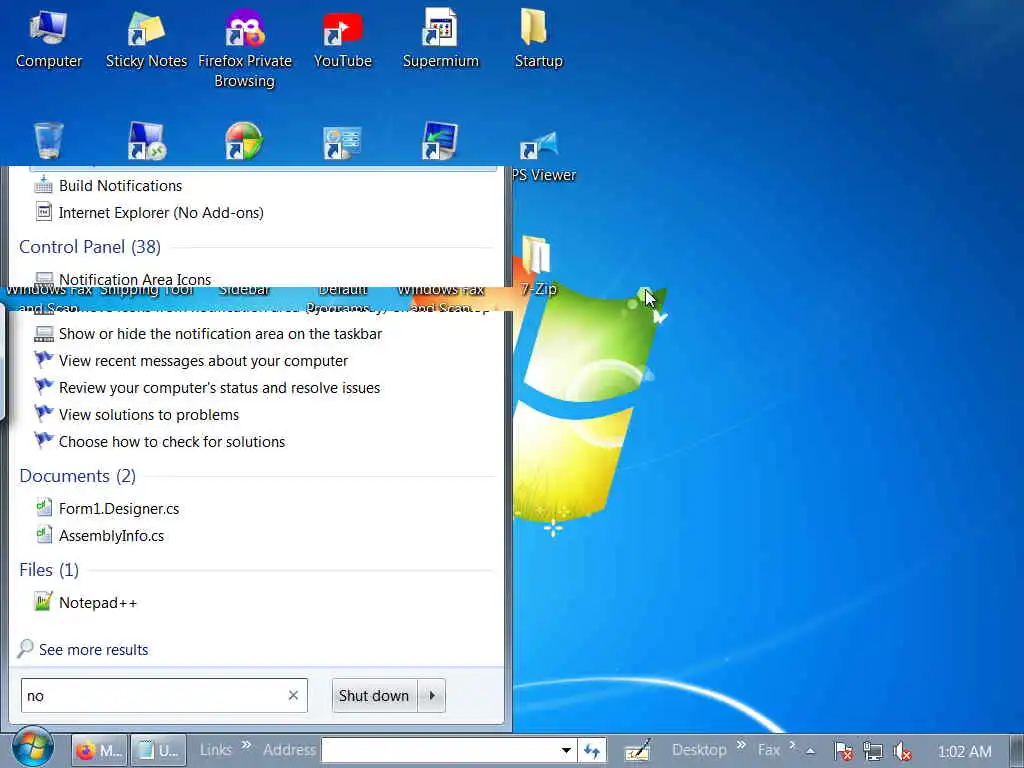Click the Show desktop strip at taskbar end
This screenshot has width=1024, height=768.
pyautogui.click(x=1018, y=750)
